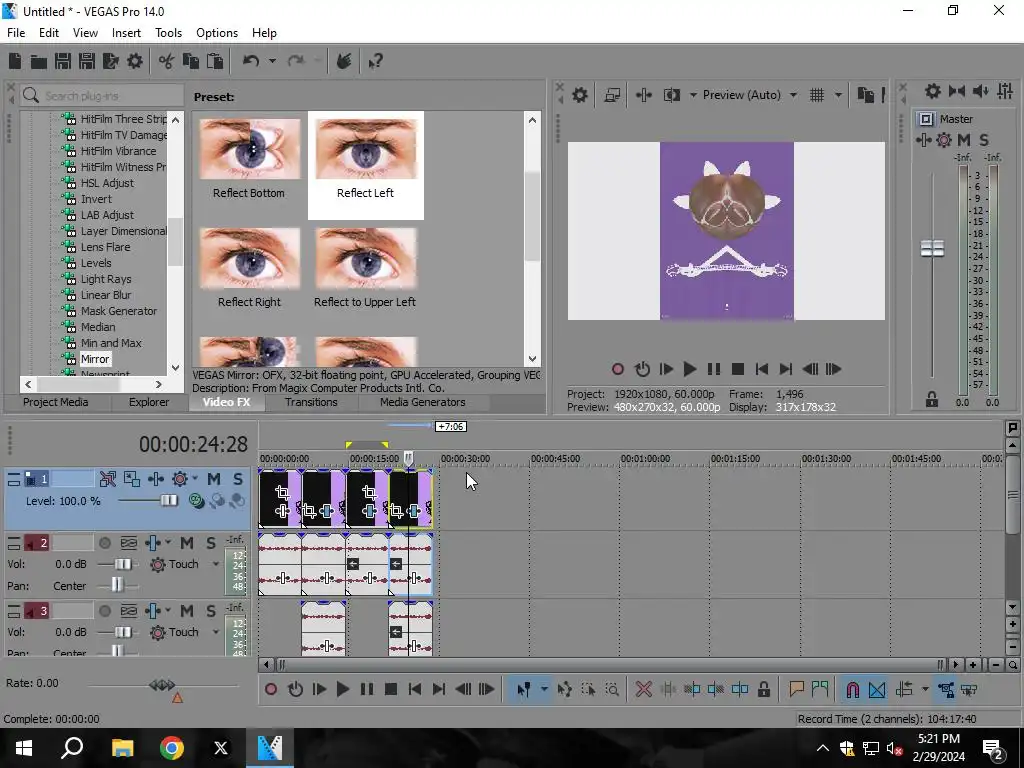Select the Reflect Bottom preset thumbnail
1024x768 pixels.
(249, 150)
